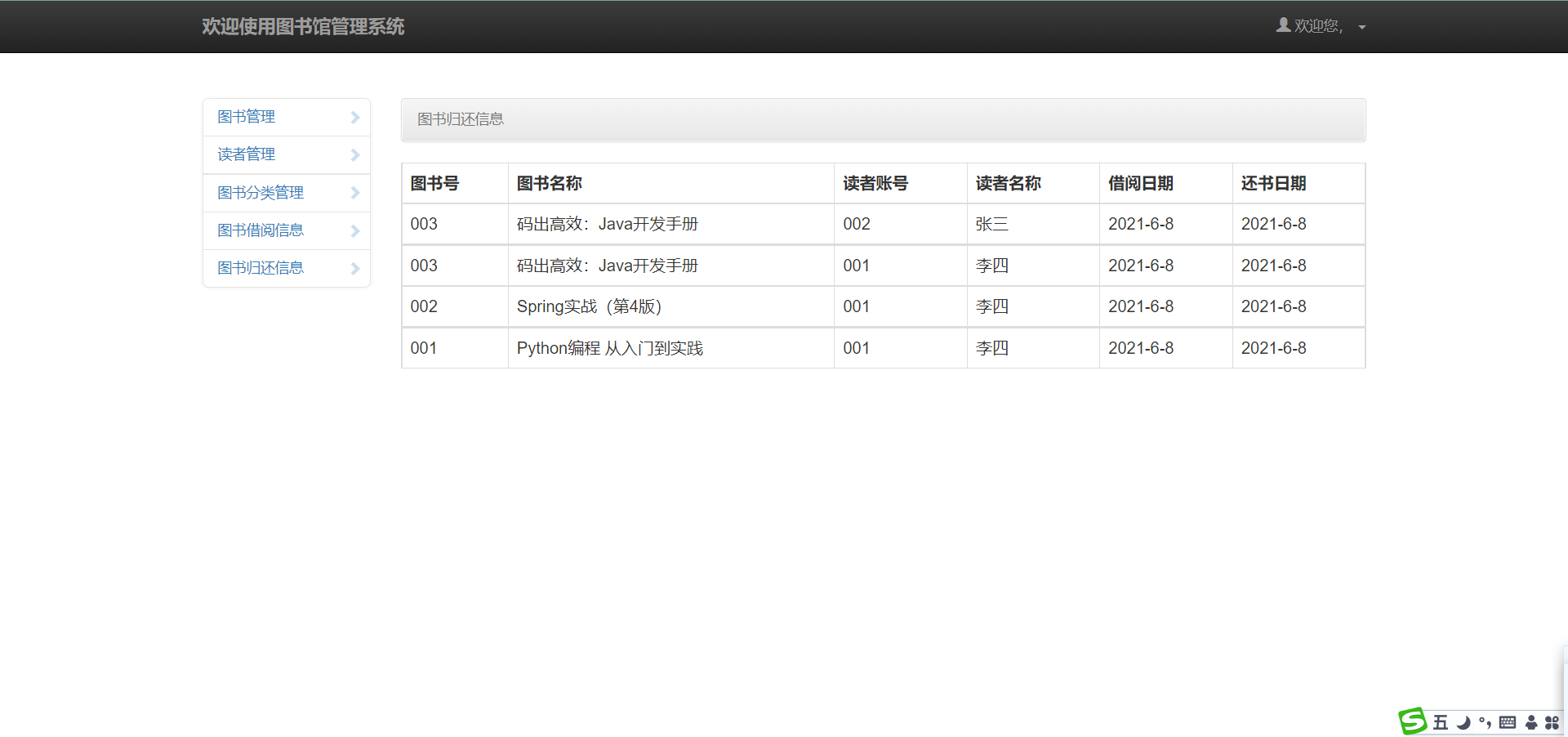
Task: Toggle the moon half-width icon
Action: click(x=1463, y=722)
